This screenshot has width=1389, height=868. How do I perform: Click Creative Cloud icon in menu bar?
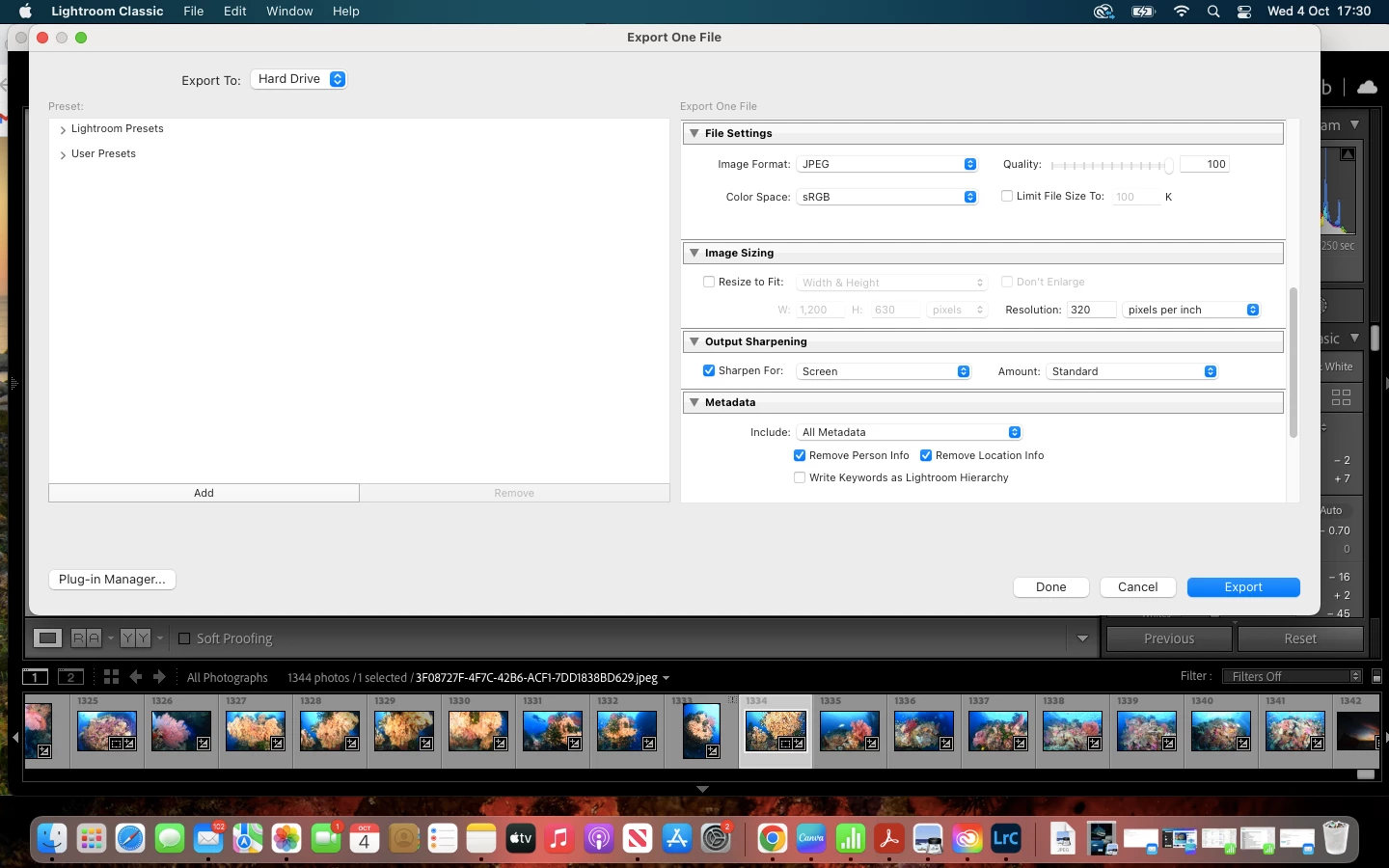(x=1103, y=12)
